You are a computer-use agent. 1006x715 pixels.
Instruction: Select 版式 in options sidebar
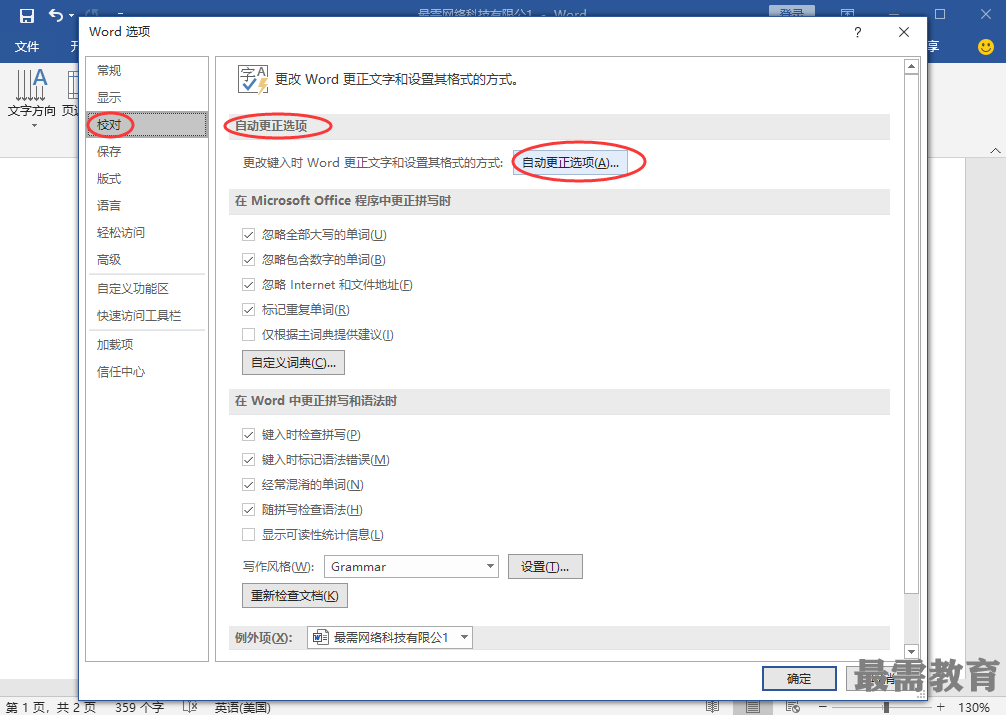147,178
